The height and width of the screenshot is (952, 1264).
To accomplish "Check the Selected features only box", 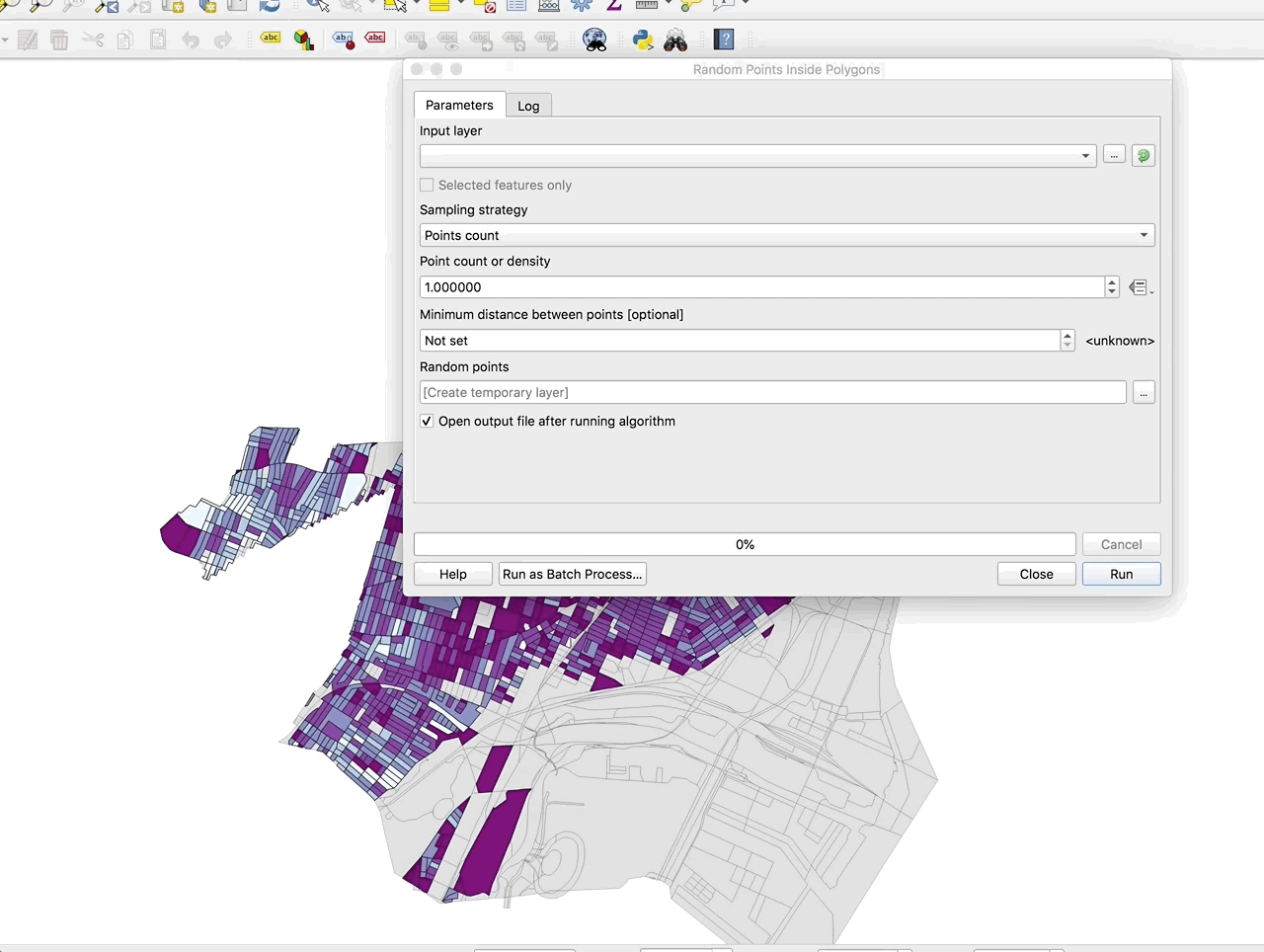I will 427,185.
